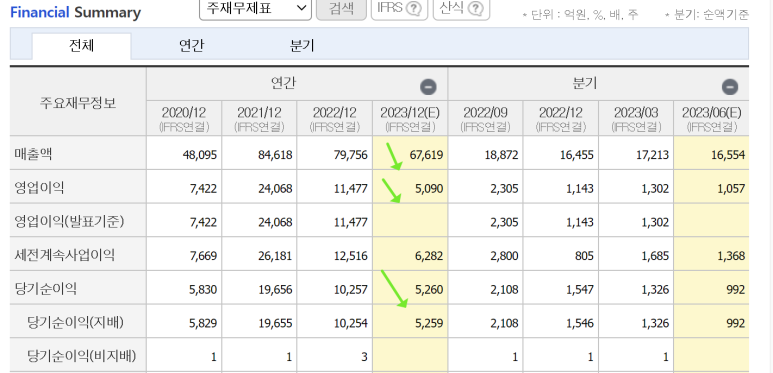Click the 5,259 controlling net income
773x373 pixels.
point(429,324)
